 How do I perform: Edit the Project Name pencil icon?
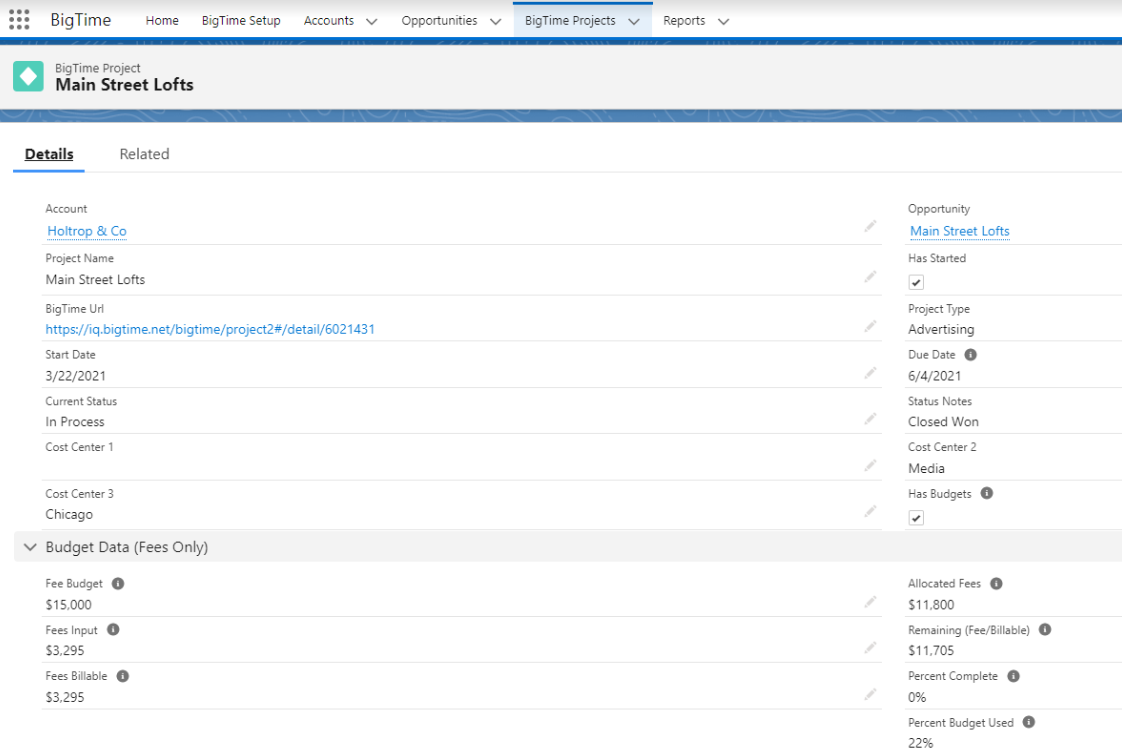[870, 276]
